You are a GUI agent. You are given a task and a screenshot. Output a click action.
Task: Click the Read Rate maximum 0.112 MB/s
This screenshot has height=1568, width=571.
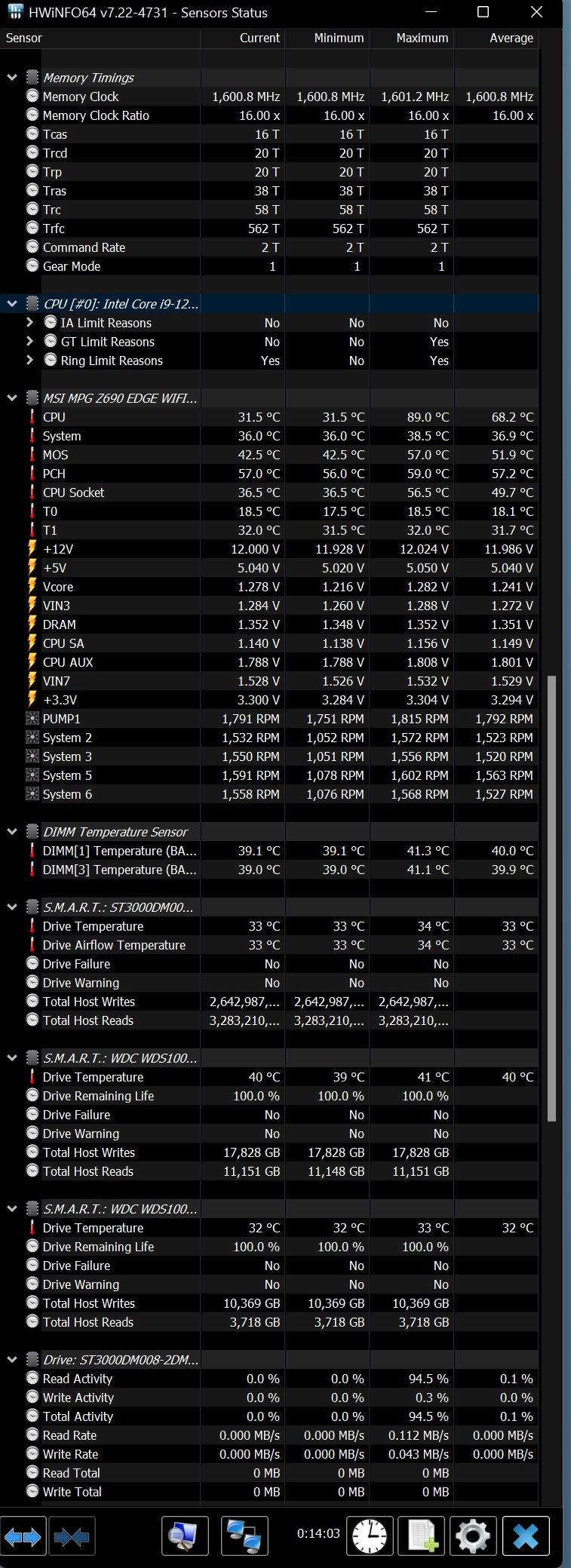coord(419,1435)
